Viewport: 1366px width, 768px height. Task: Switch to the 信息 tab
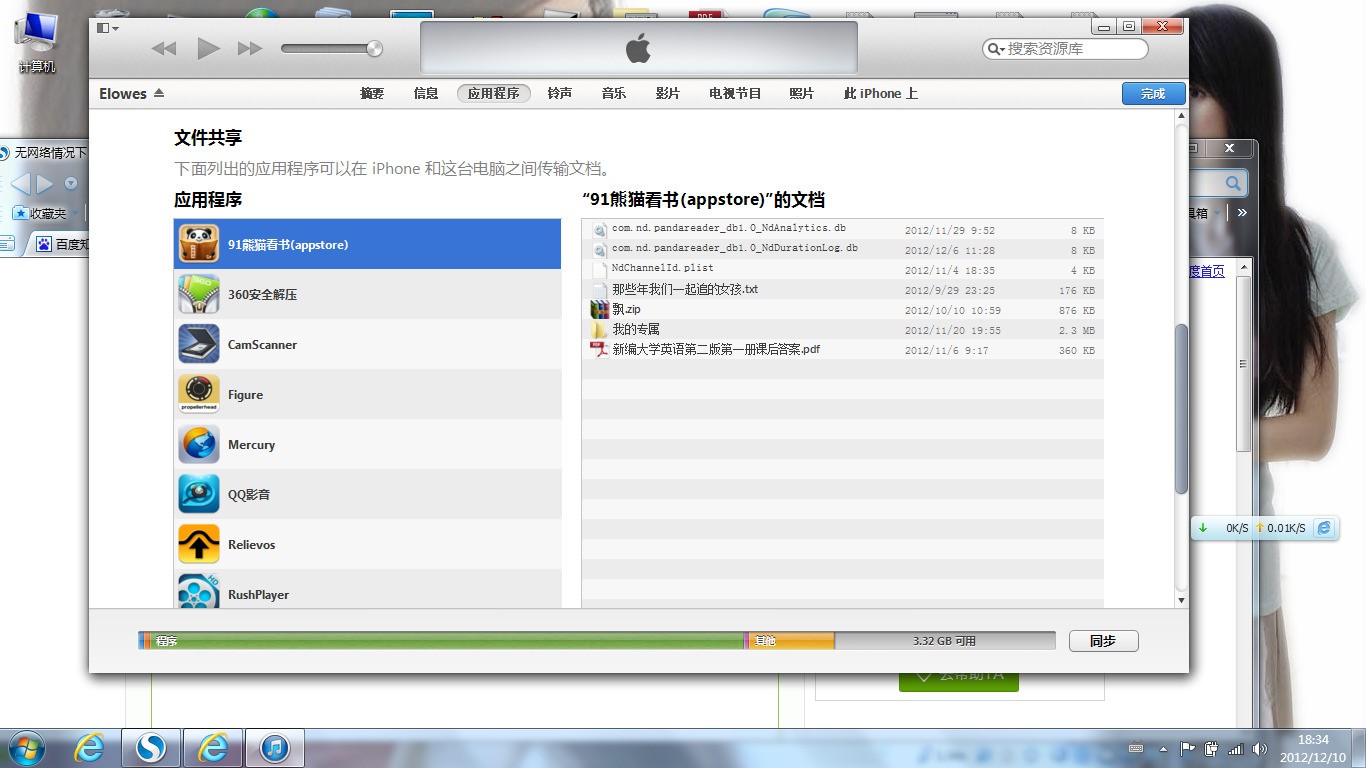tap(426, 93)
